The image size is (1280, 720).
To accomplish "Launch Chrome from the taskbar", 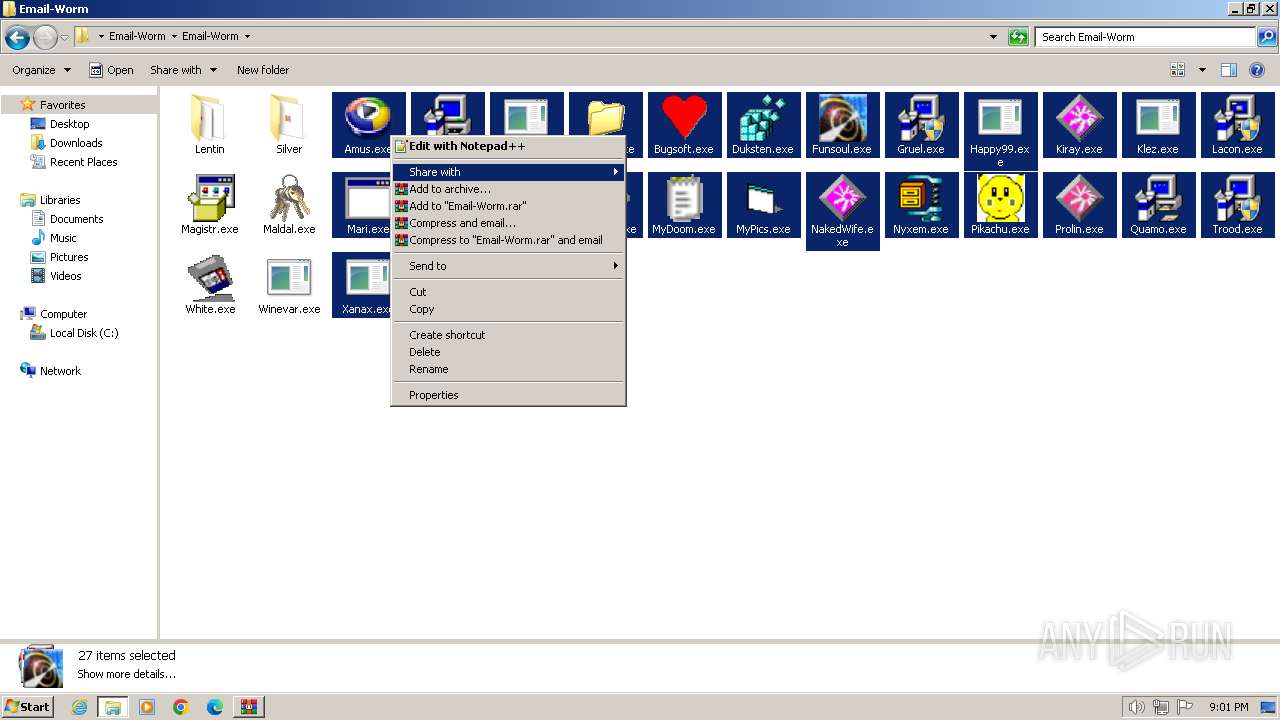I will (x=181, y=707).
